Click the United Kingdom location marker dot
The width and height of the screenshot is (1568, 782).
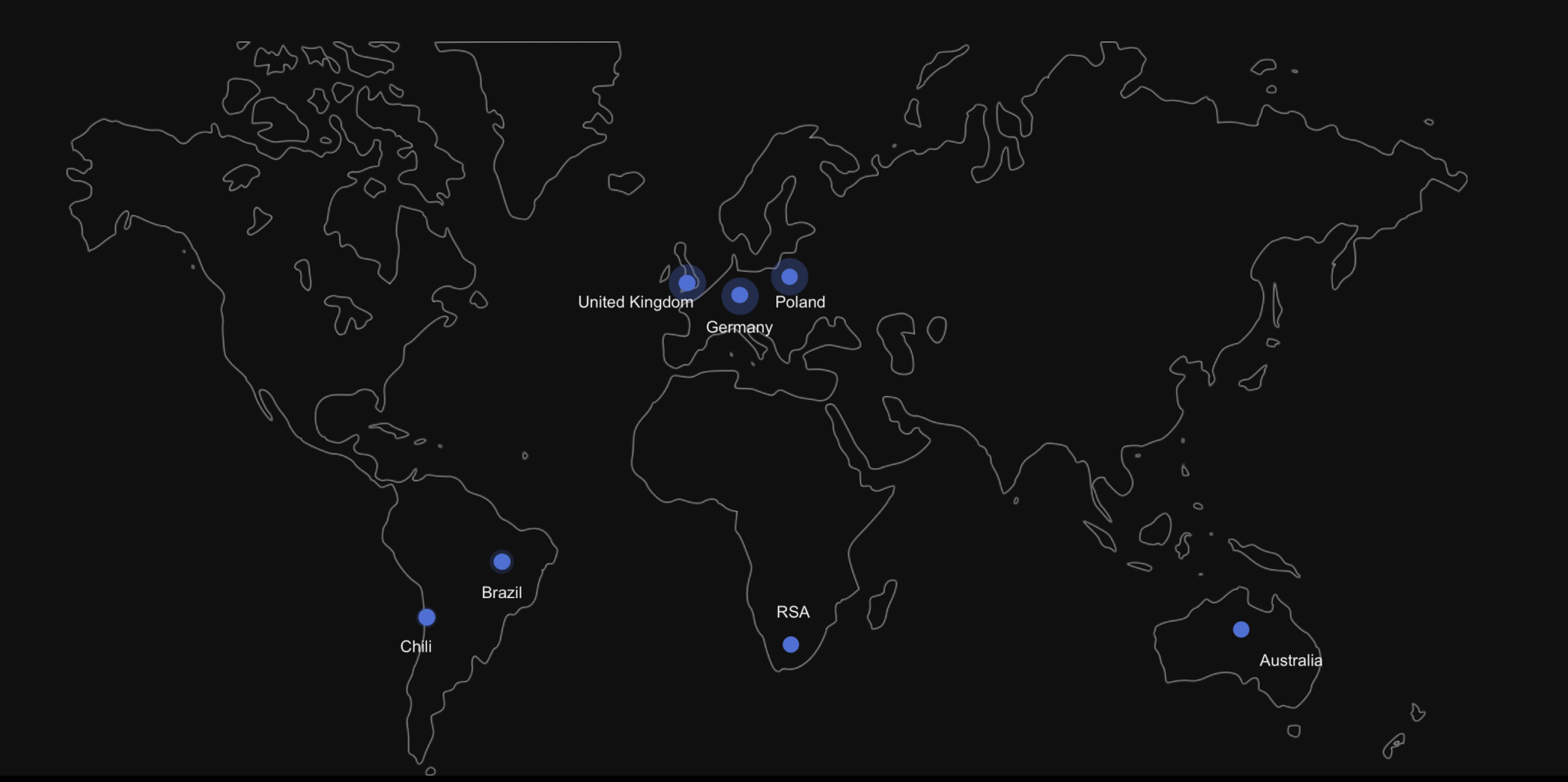(x=687, y=283)
